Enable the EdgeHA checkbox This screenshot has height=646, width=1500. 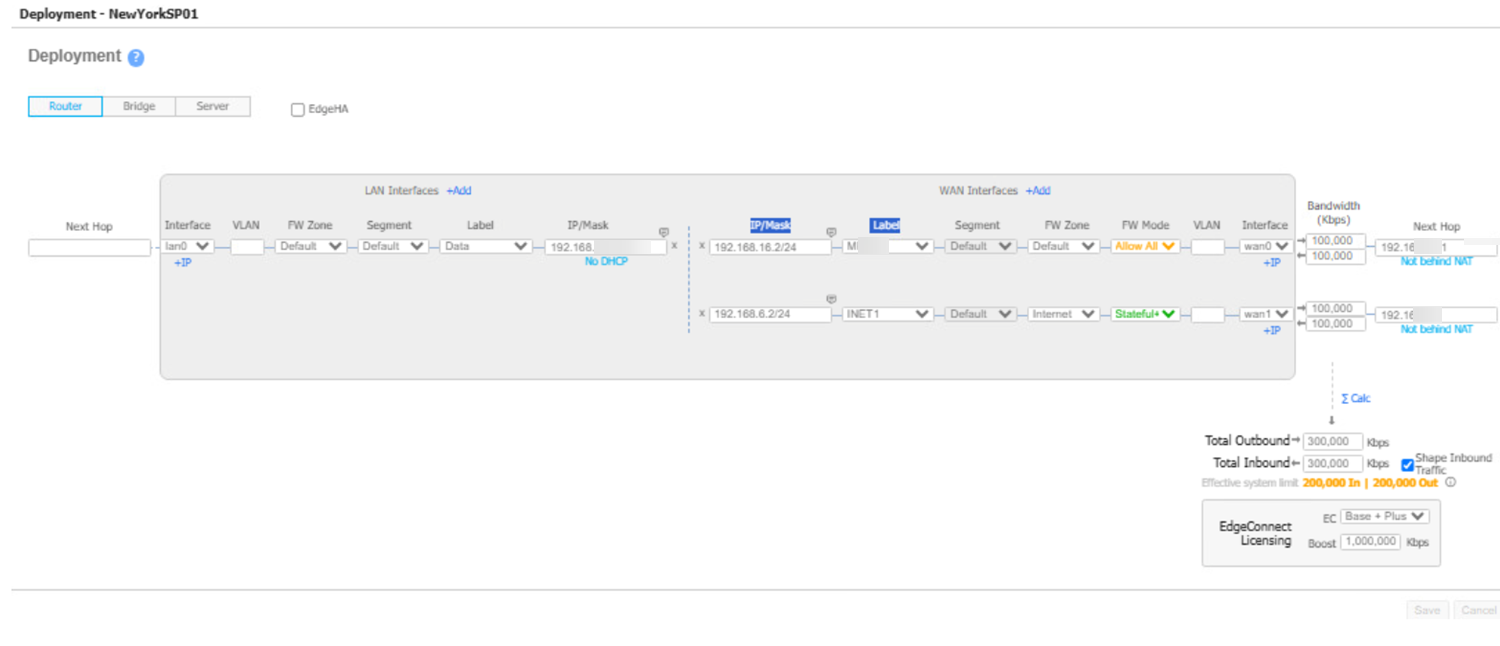click(298, 110)
